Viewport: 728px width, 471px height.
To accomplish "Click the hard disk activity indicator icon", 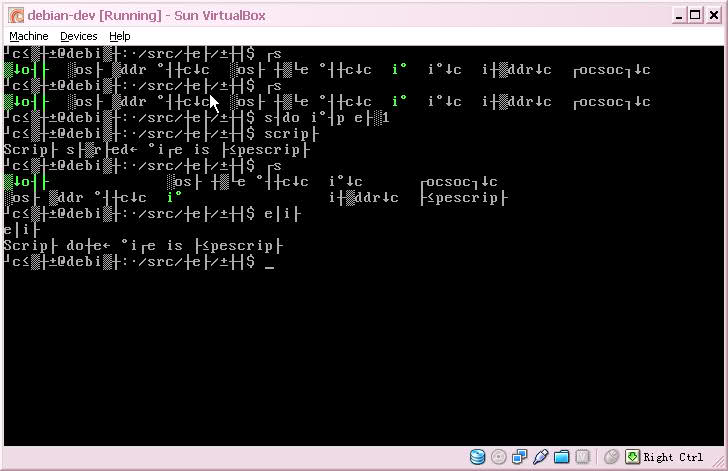I will click(x=477, y=457).
